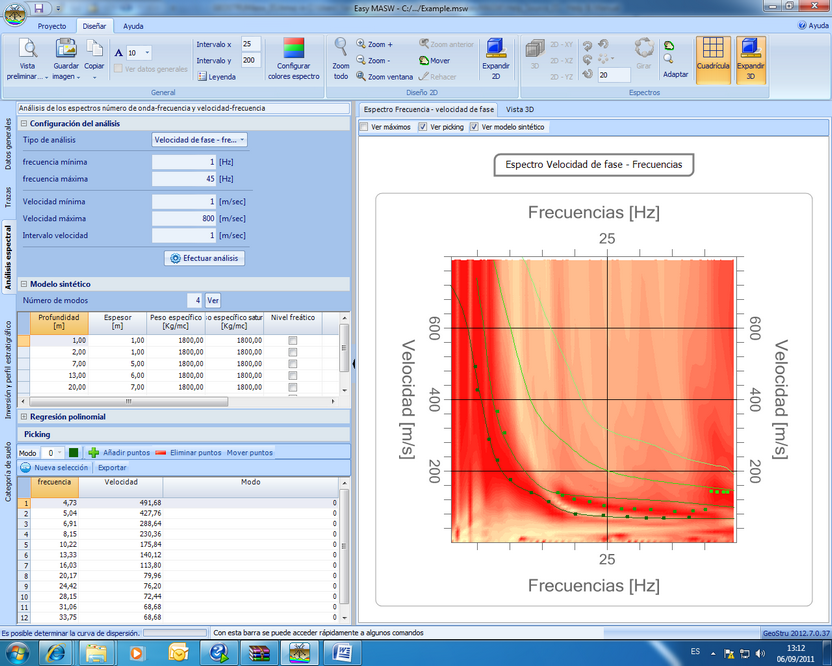The height and width of the screenshot is (666, 832).
Task: Click Windows Start button
Action: click(x=16, y=653)
